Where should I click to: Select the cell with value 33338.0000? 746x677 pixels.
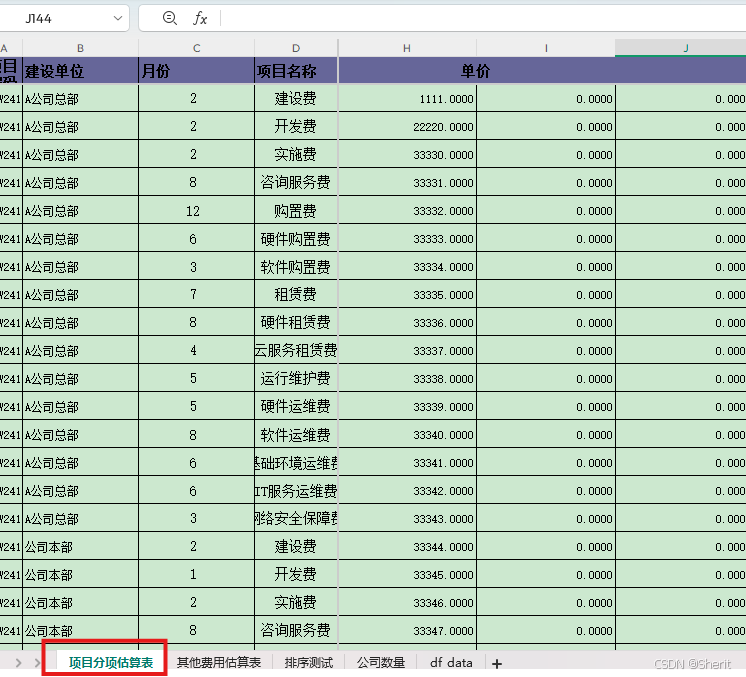(x=407, y=379)
